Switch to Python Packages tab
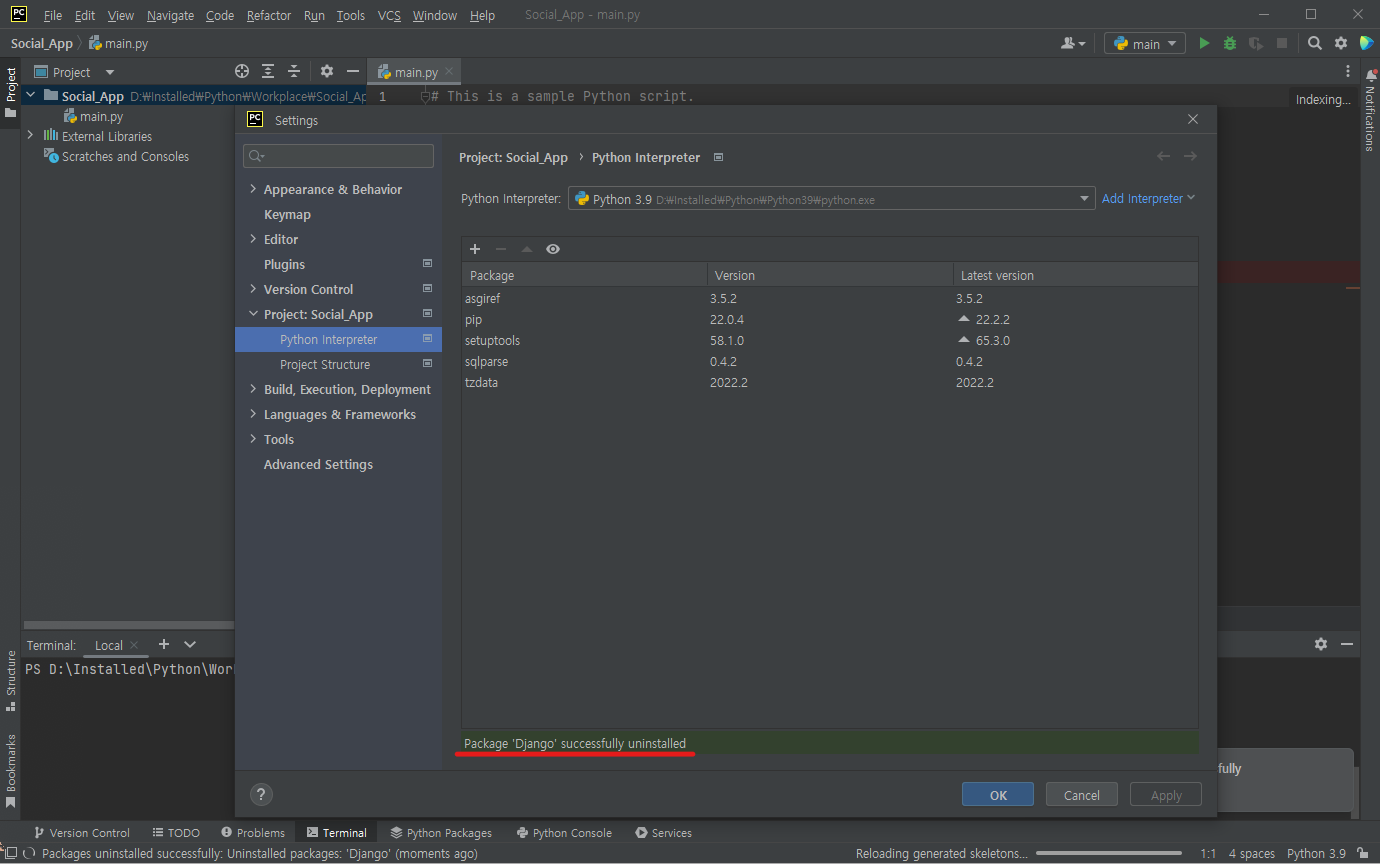The width and height of the screenshot is (1380, 864). click(x=441, y=832)
